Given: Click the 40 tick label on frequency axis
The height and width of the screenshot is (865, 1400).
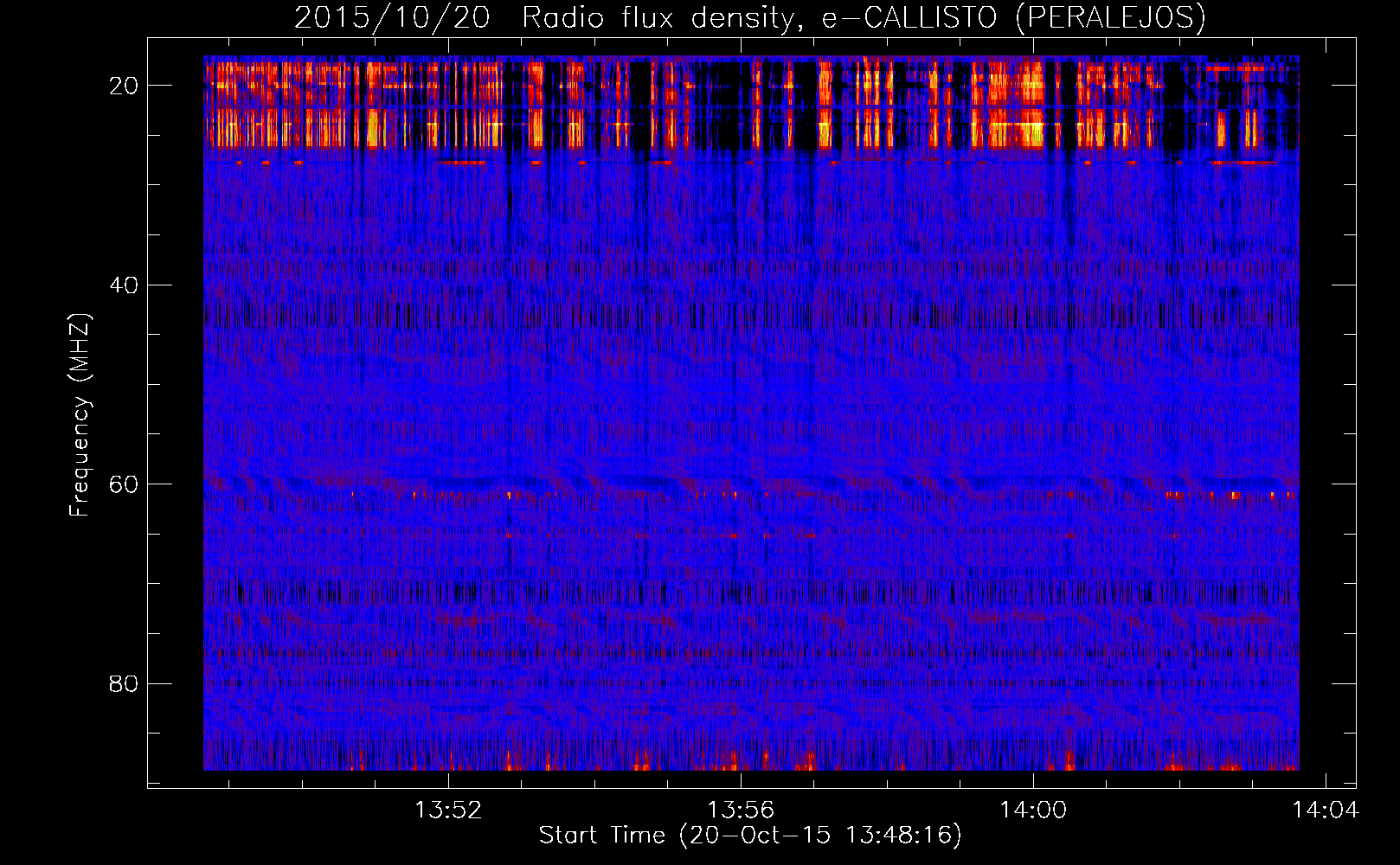Looking at the screenshot, I should [125, 285].
